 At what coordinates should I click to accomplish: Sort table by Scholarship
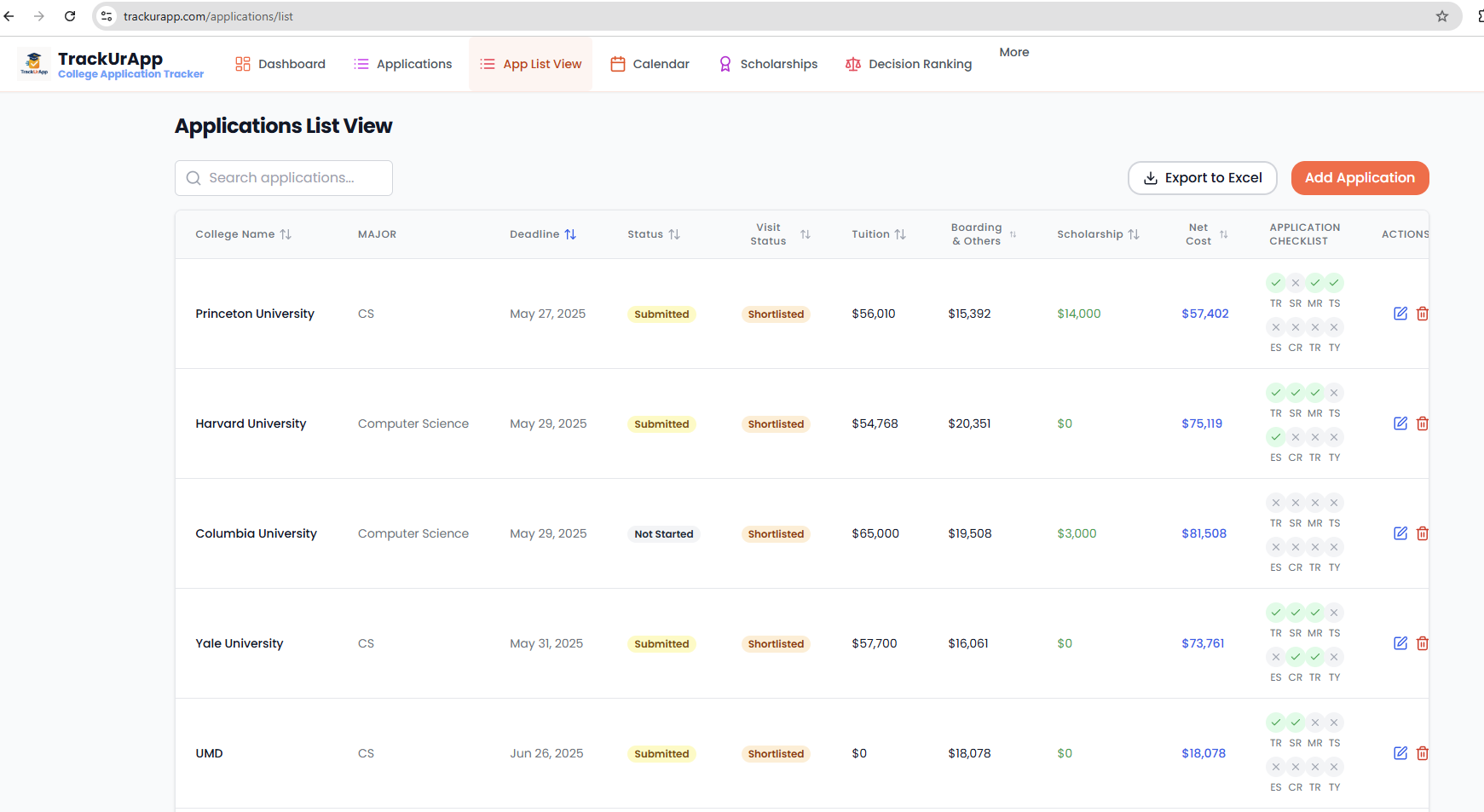(x=1098, y=234)
